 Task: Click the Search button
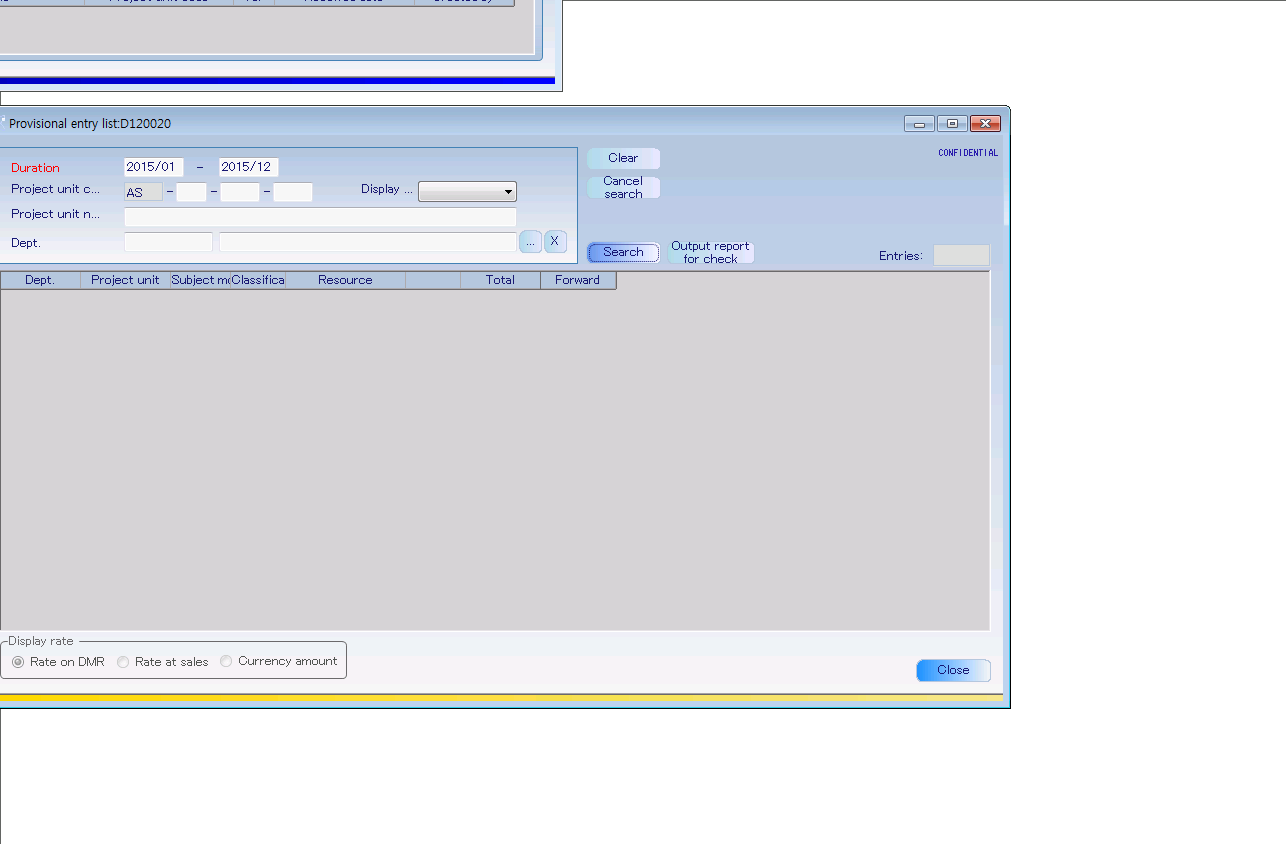click(x=623, y=252)
